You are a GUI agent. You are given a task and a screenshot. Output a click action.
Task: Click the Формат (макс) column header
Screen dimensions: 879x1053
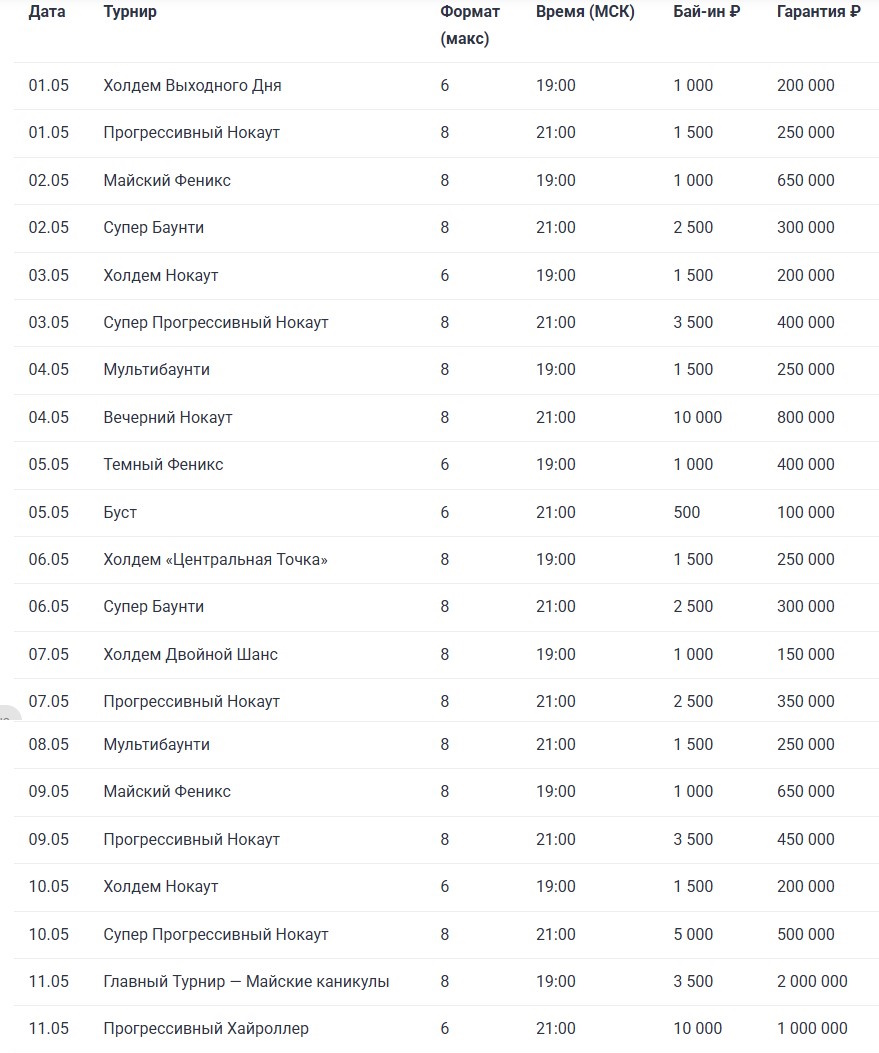(470, 25)
